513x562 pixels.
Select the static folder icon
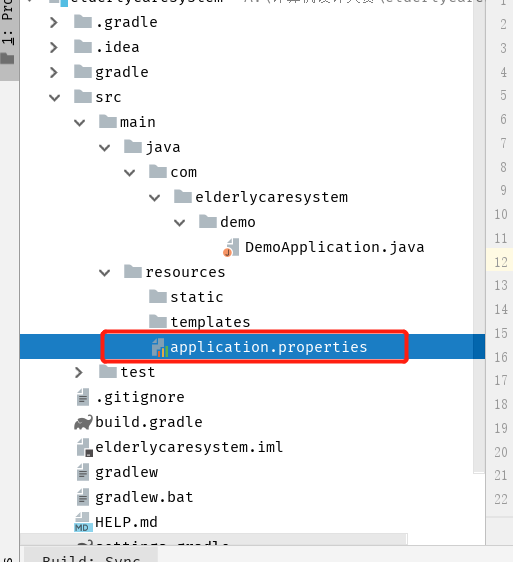click(x=158, y=297)
